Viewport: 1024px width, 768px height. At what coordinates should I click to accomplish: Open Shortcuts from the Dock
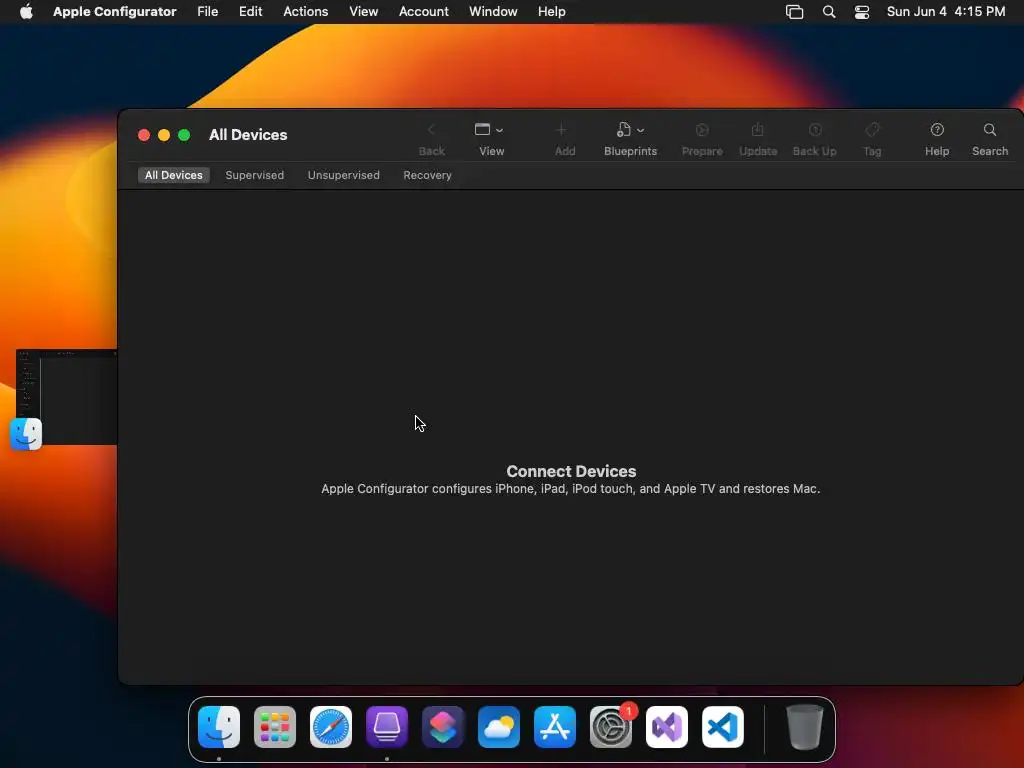coord(443,727)
